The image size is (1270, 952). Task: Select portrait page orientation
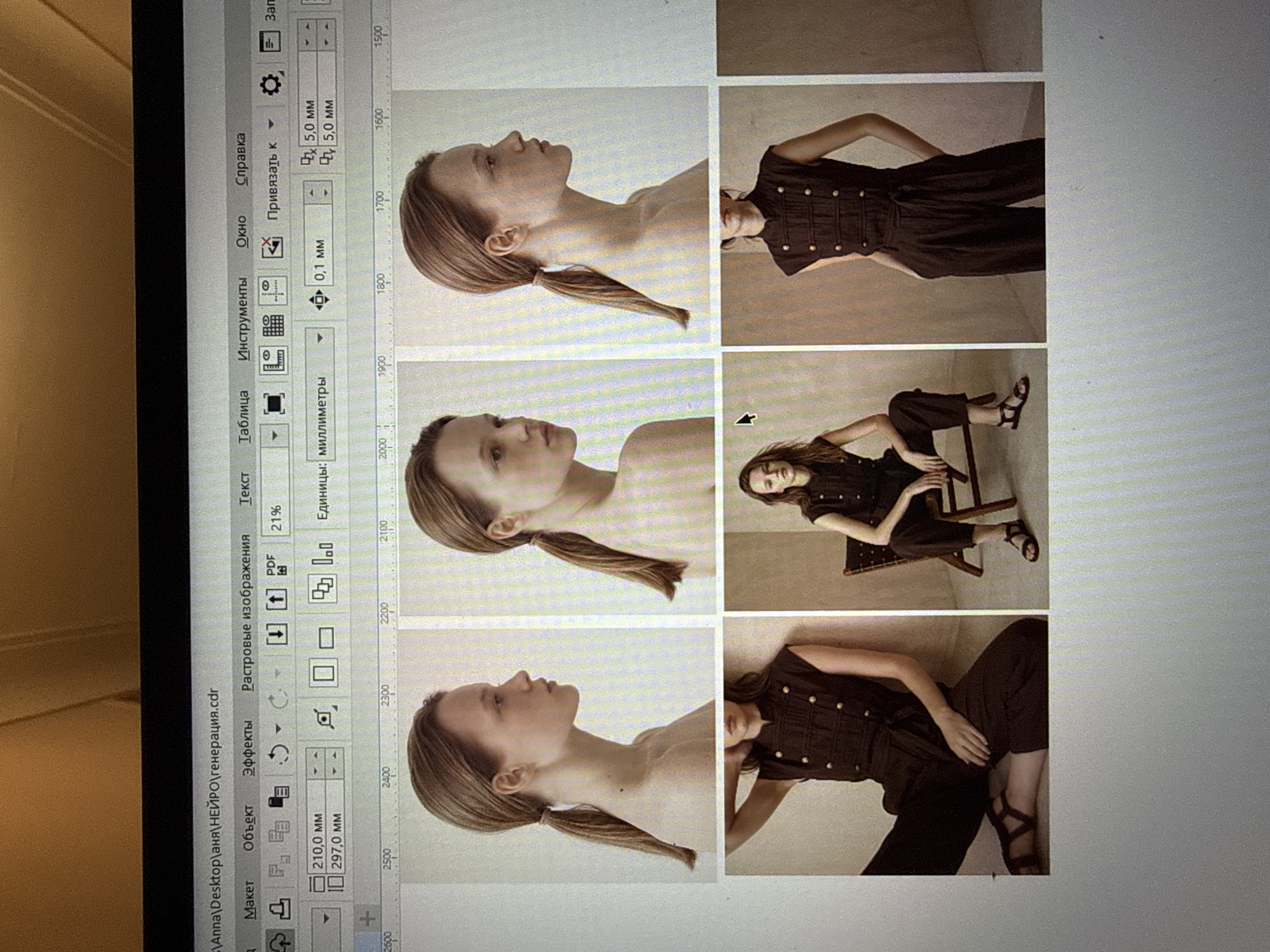coord(323,671)
